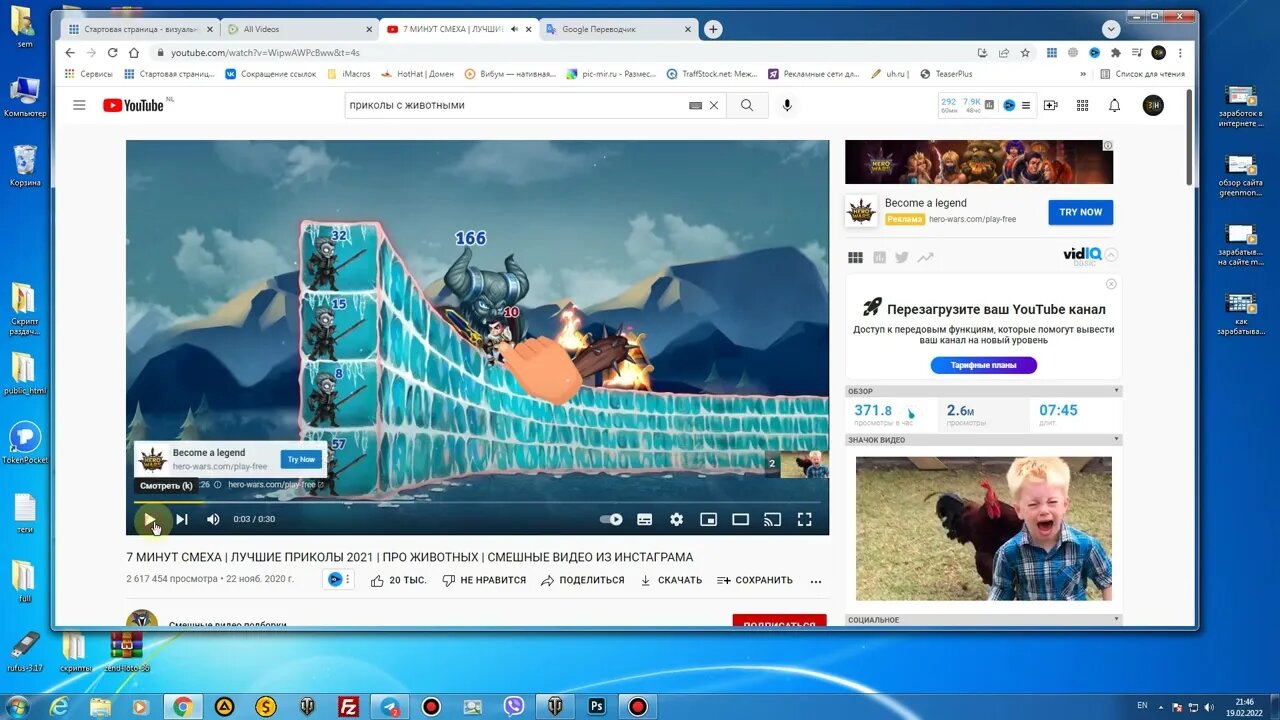The width and height of the screenshot is (1280, 720).
Task: Select the vidIQ trend line icon
Action: [925, 257]
